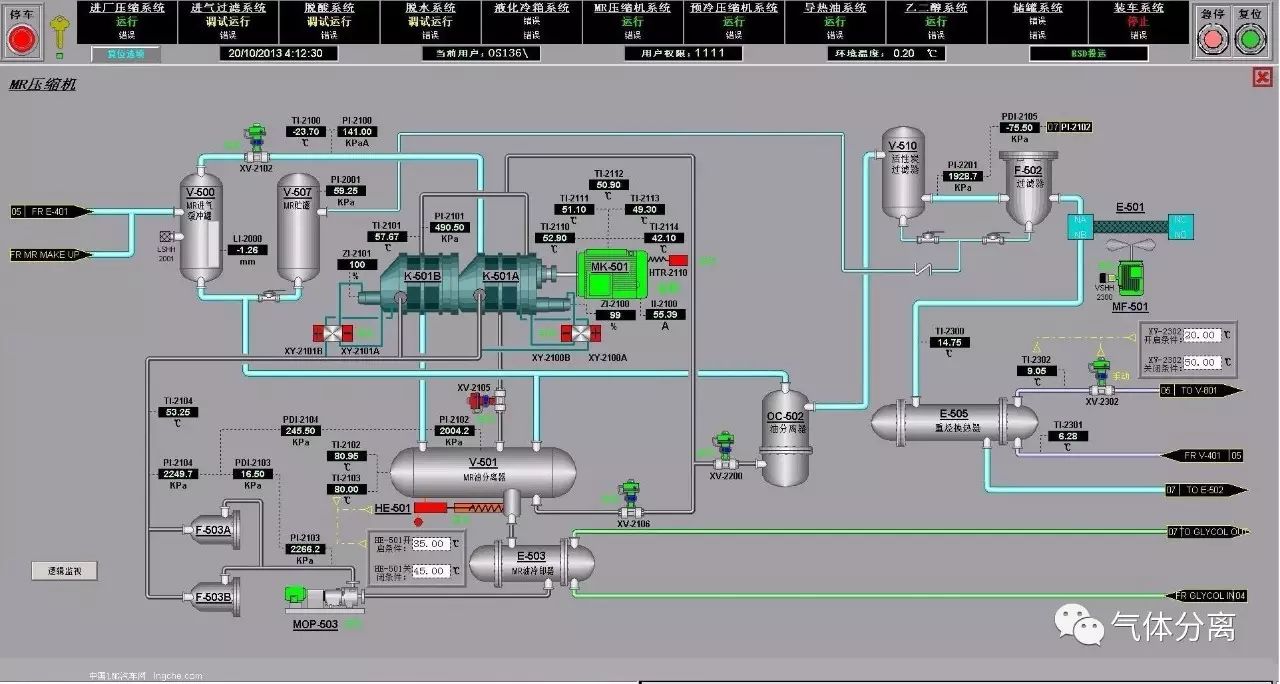Click the HE-501 start condition temperature field
The image size is (1280, 684).
[430, 544]
